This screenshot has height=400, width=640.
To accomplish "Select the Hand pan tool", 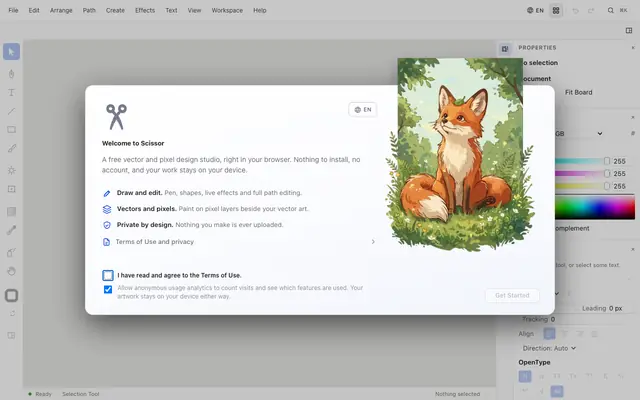I will click(11, 271).
